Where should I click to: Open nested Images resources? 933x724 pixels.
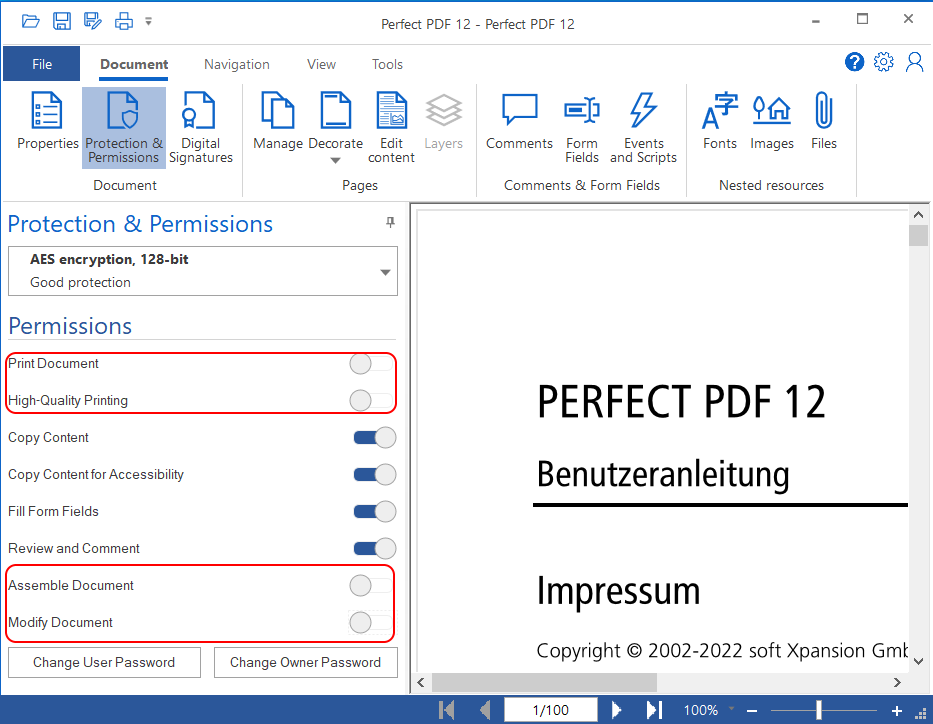pos(772,121)
